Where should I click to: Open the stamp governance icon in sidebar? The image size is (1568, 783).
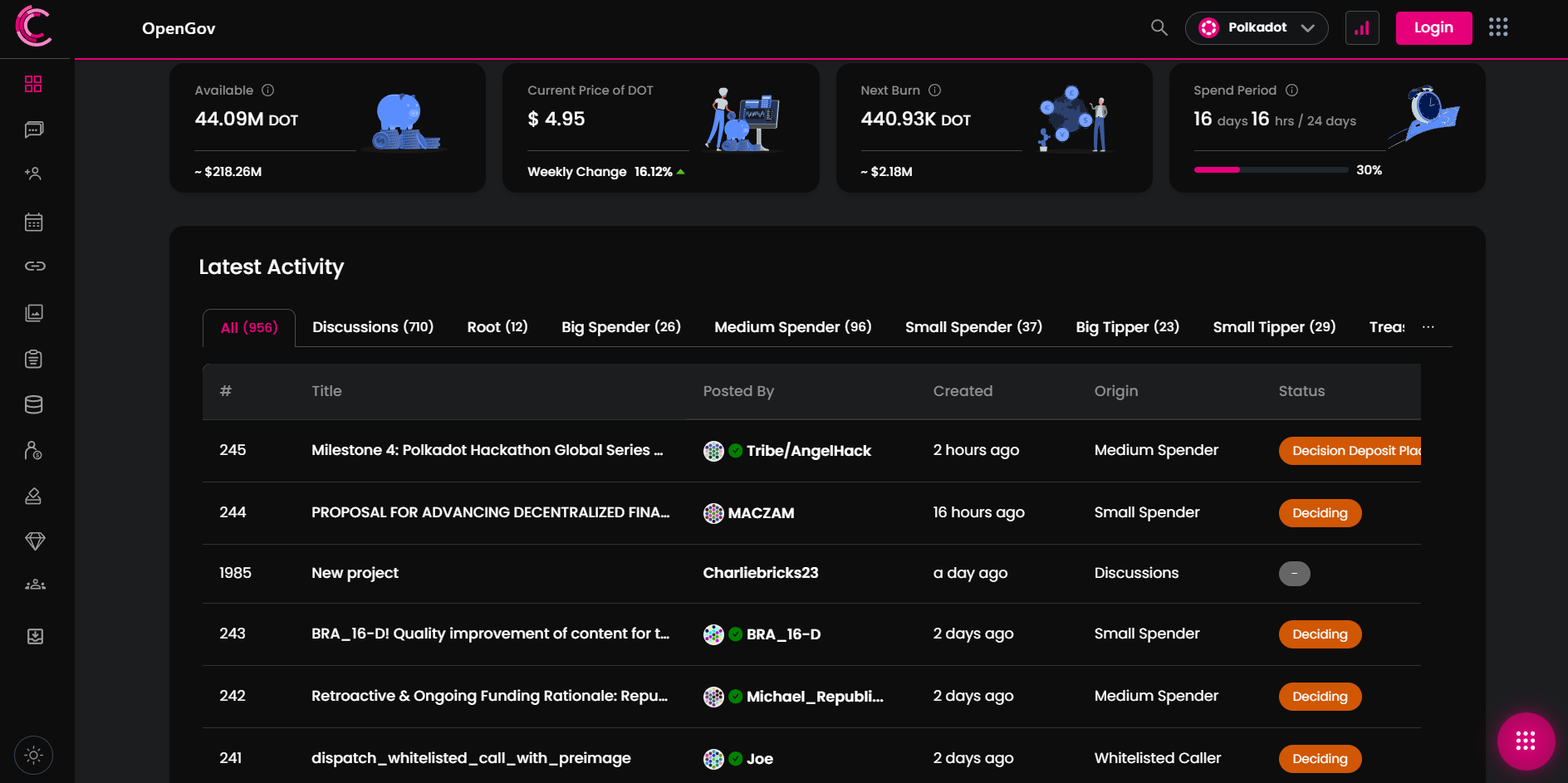(x=33, y=496)
